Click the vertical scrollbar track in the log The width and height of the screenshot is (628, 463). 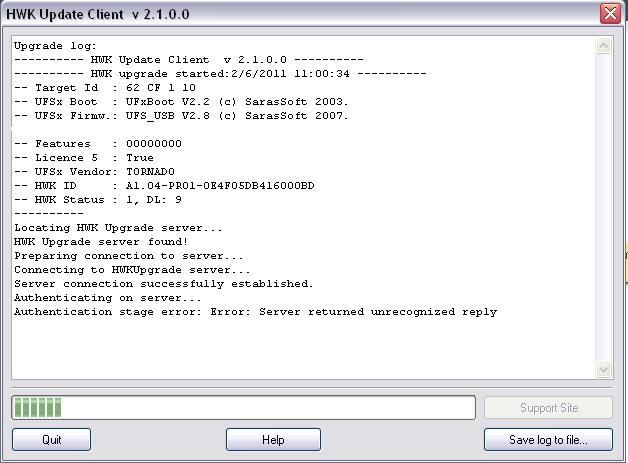click(603, 200)
